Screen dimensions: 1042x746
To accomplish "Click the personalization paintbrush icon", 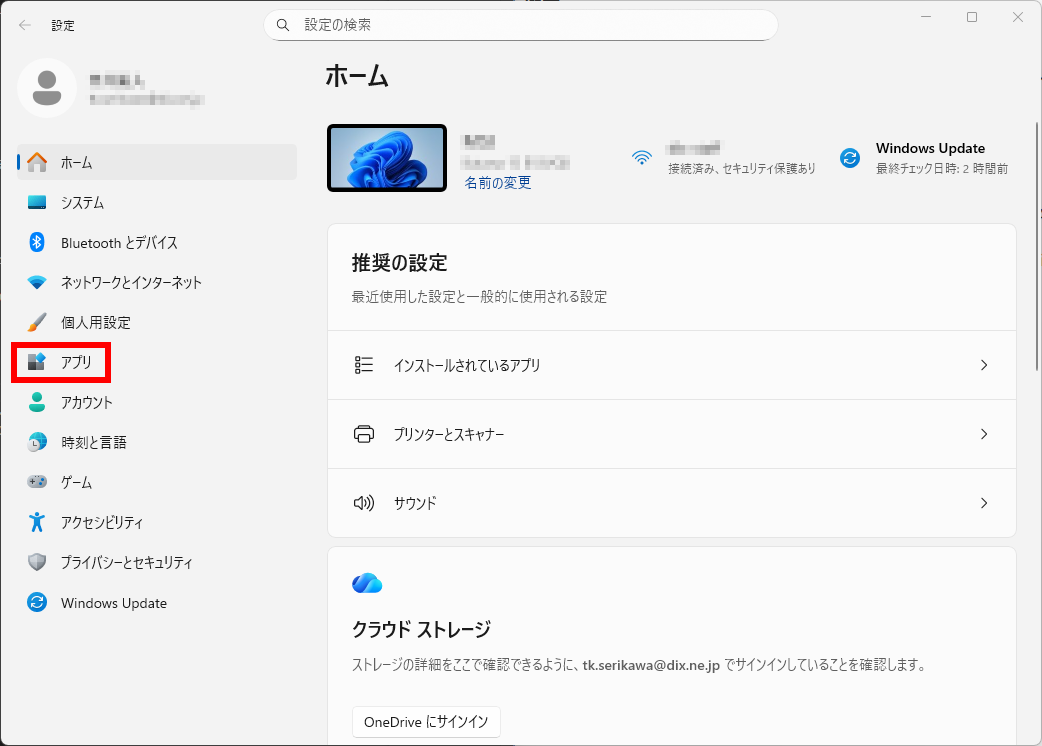I will click(x=37, y=323).
